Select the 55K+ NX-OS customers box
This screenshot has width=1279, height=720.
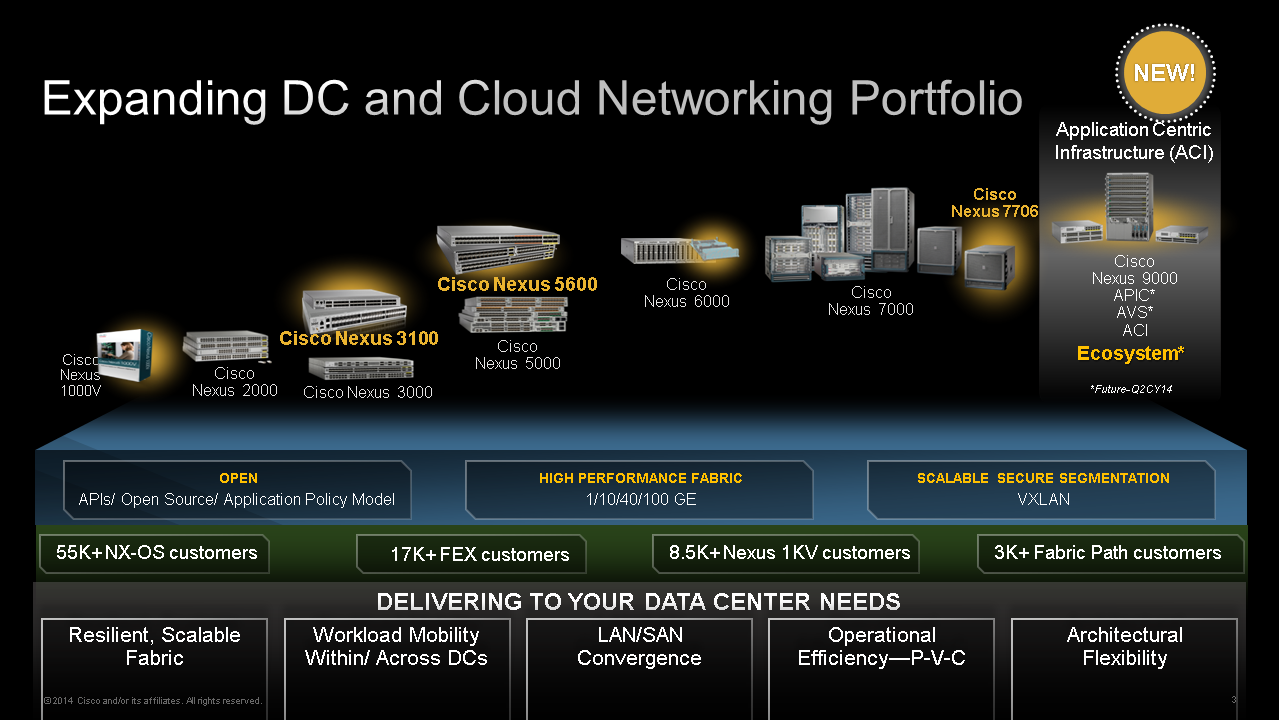coord(153,553)
